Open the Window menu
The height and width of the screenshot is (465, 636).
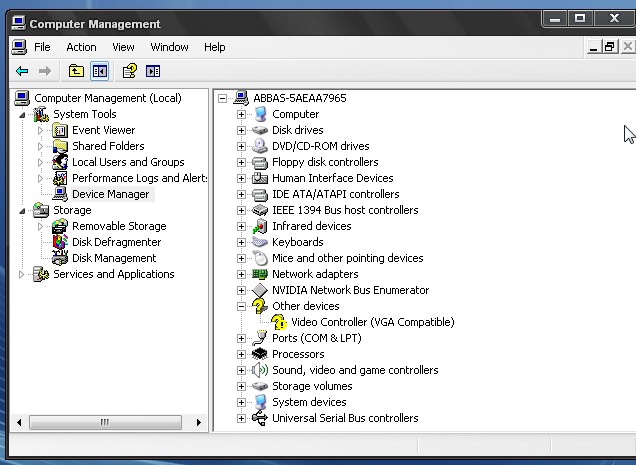(169, 47)
